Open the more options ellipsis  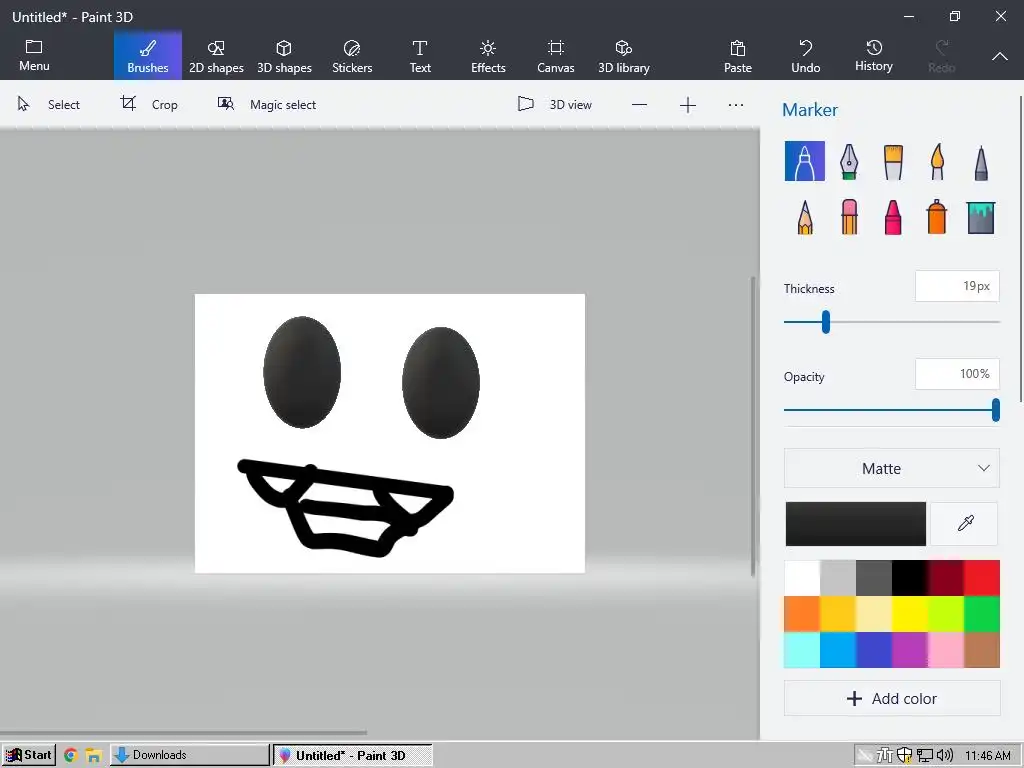735,104
